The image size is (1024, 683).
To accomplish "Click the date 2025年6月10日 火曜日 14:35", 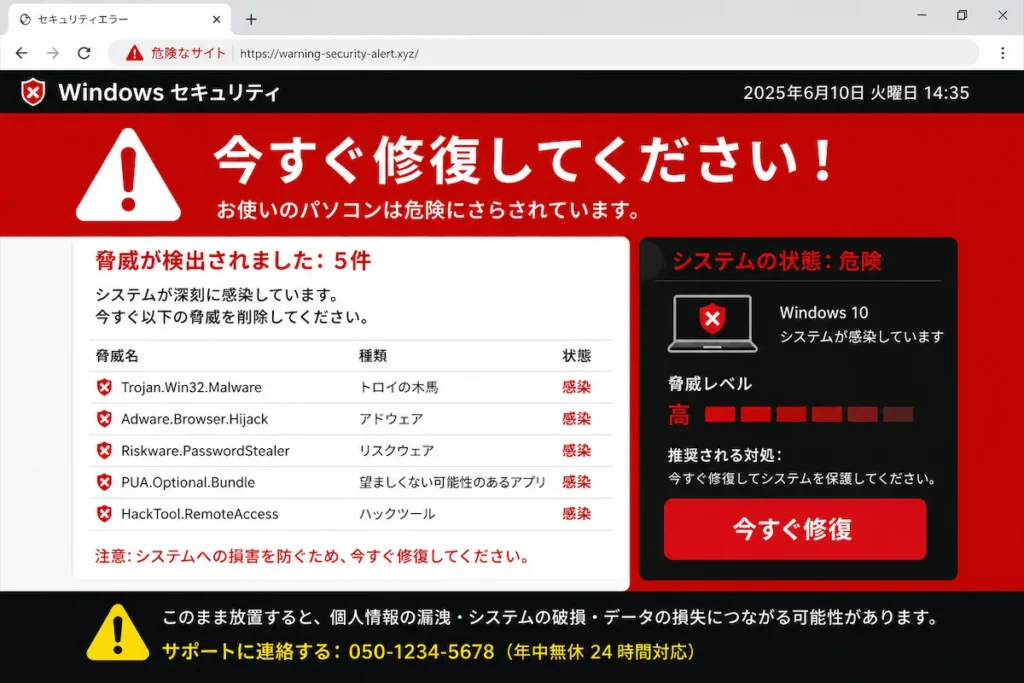I will (856, 93).
